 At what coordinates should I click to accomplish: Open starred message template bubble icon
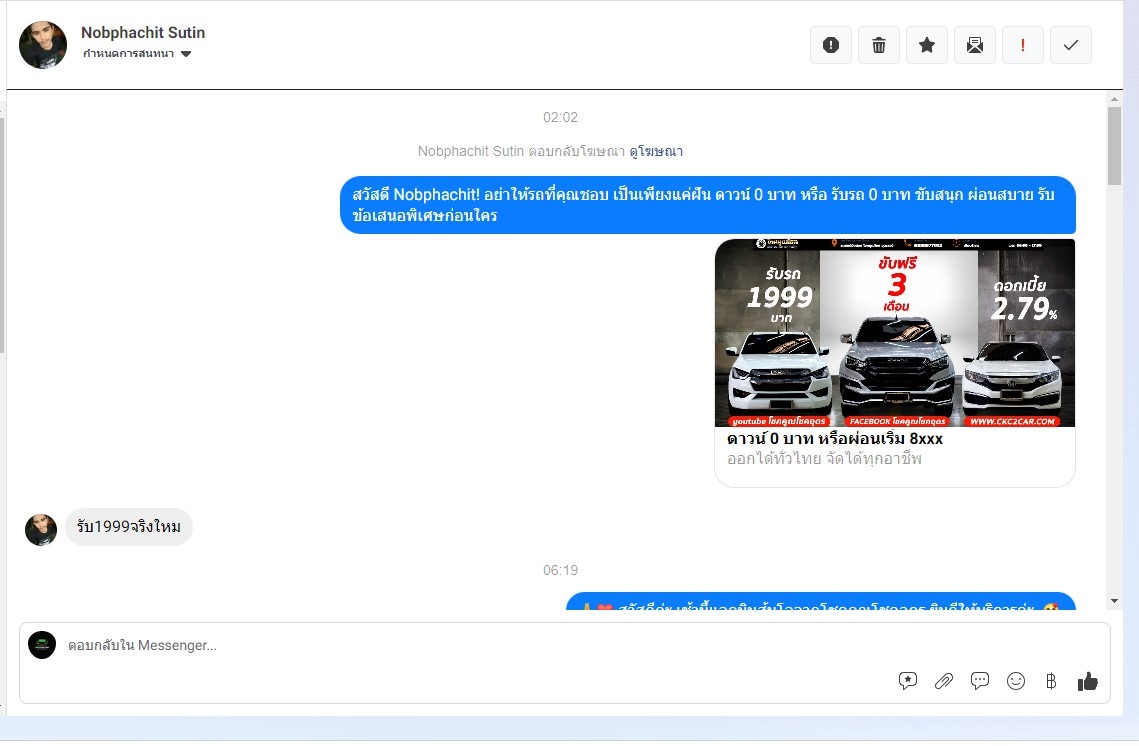(x=908, y=681)
